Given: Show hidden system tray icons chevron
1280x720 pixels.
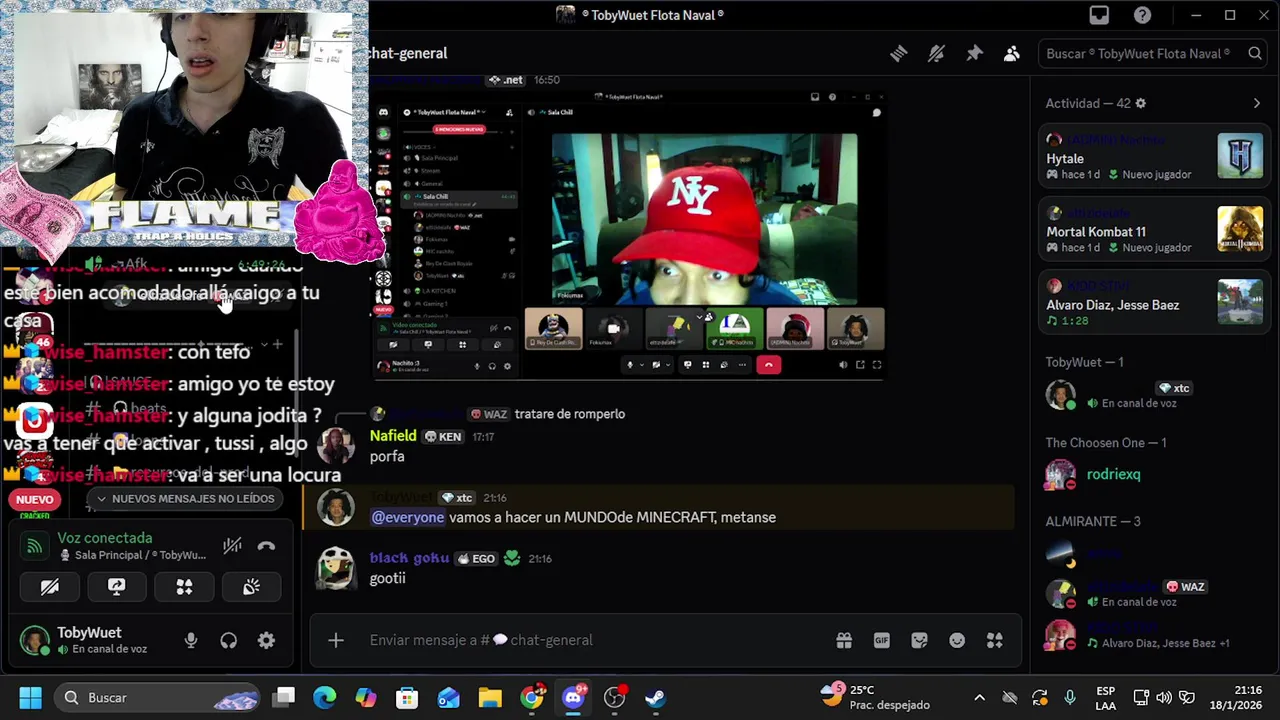Looking at the screenshot, I should [x=979, y=698].
